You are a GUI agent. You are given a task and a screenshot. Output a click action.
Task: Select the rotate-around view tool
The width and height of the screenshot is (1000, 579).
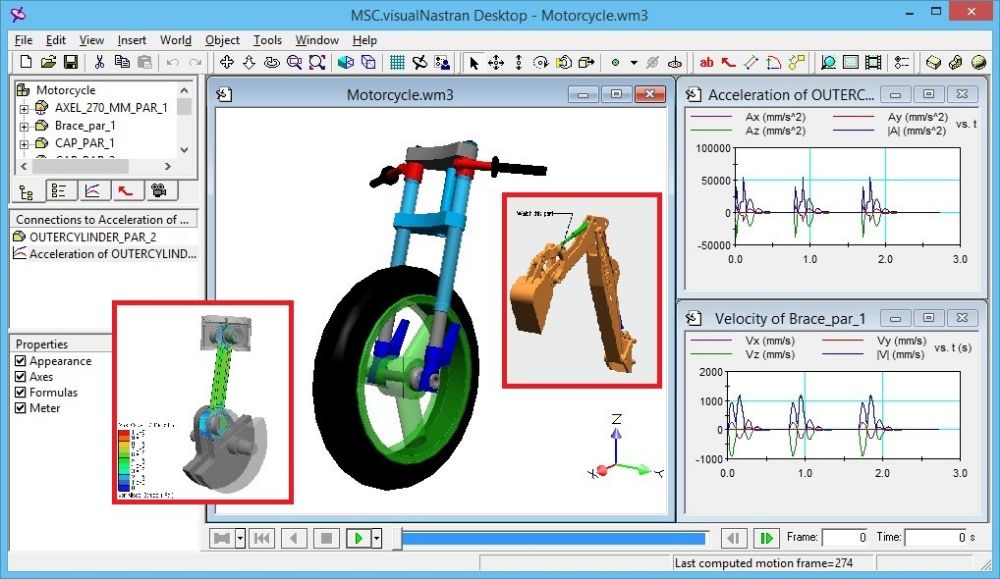click(x=272, y=62)
